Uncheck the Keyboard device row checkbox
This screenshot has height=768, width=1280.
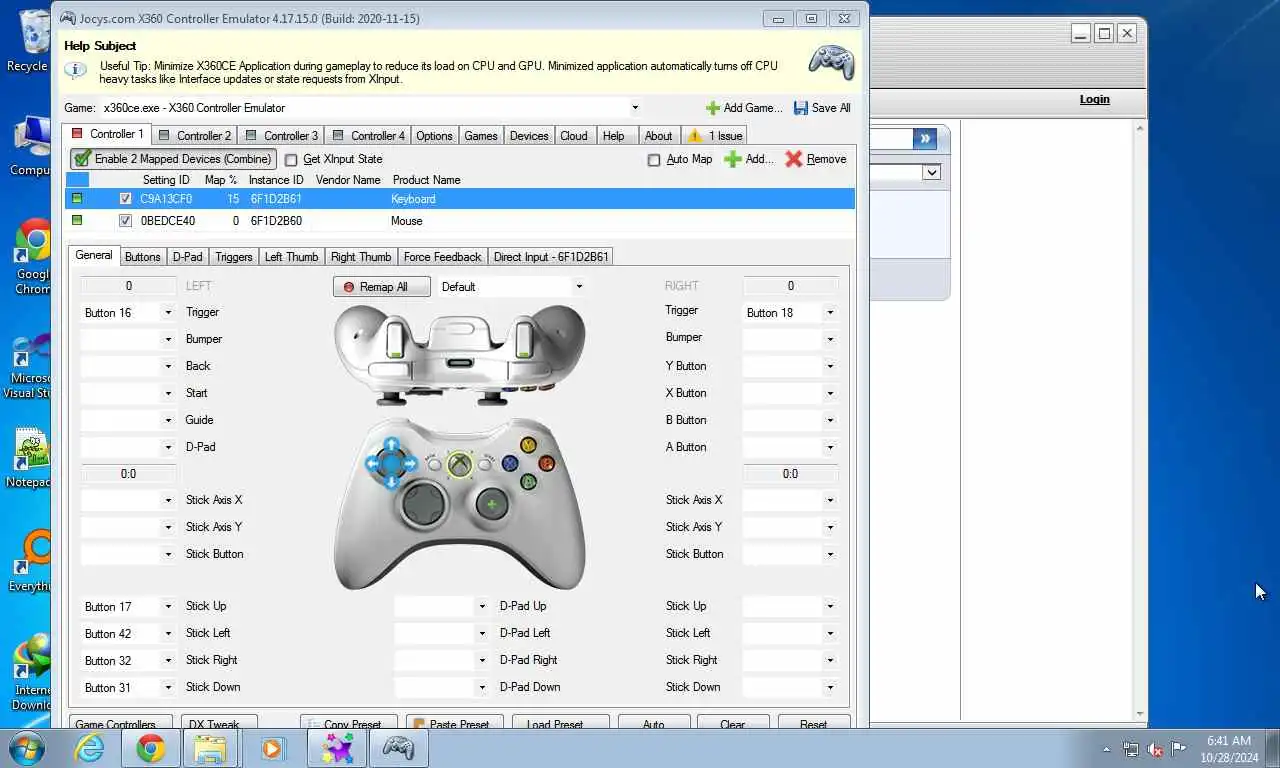[x=125, y=199]
